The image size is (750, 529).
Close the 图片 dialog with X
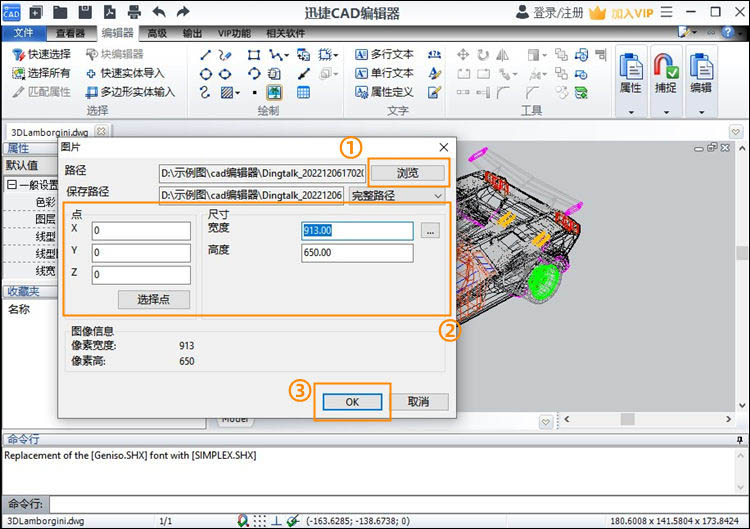443,147
